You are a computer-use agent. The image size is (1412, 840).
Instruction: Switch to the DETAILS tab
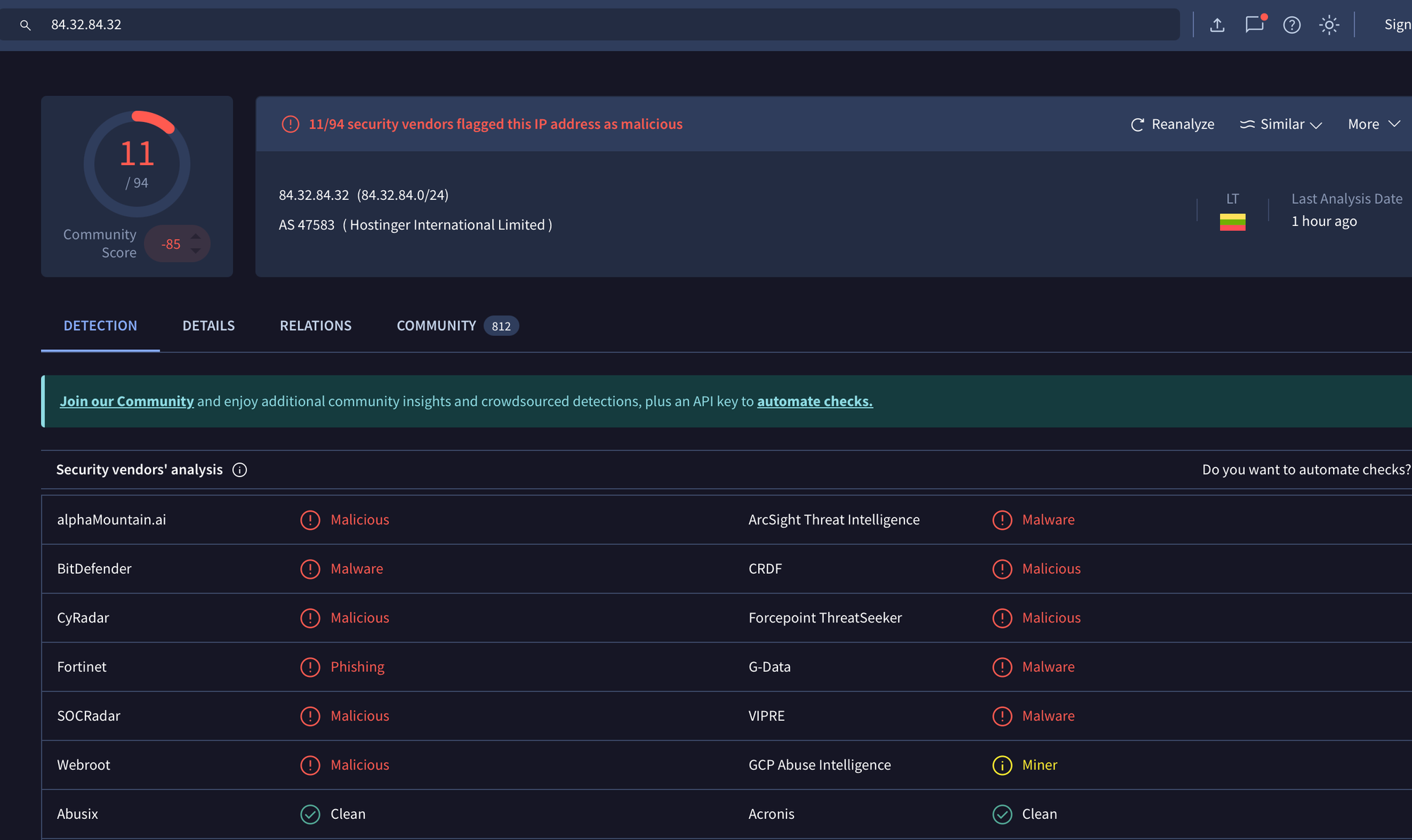pyautogui.click(x=208, y=326)
